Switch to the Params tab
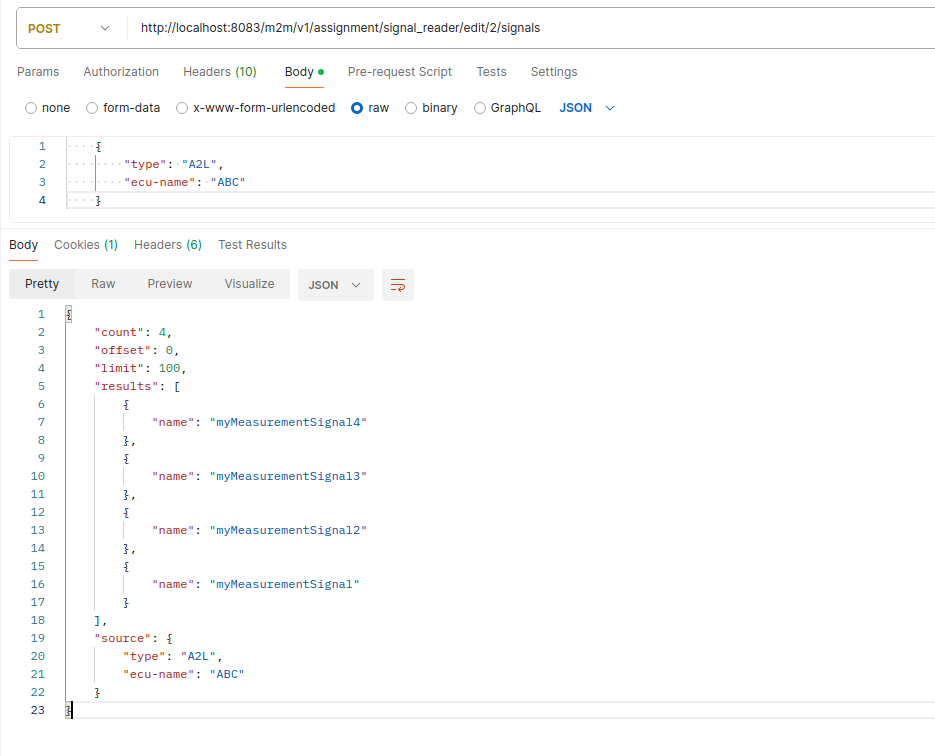 pos(38,72)
